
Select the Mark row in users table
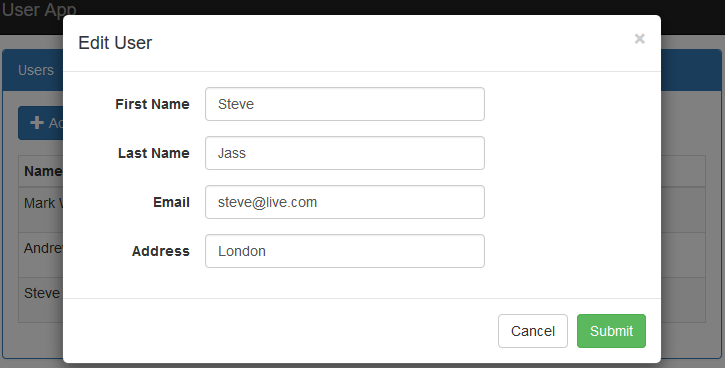(x=41, y=209)
